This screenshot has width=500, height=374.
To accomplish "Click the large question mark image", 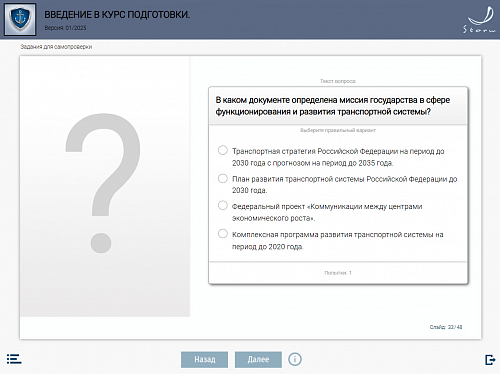I will (103, 183).
